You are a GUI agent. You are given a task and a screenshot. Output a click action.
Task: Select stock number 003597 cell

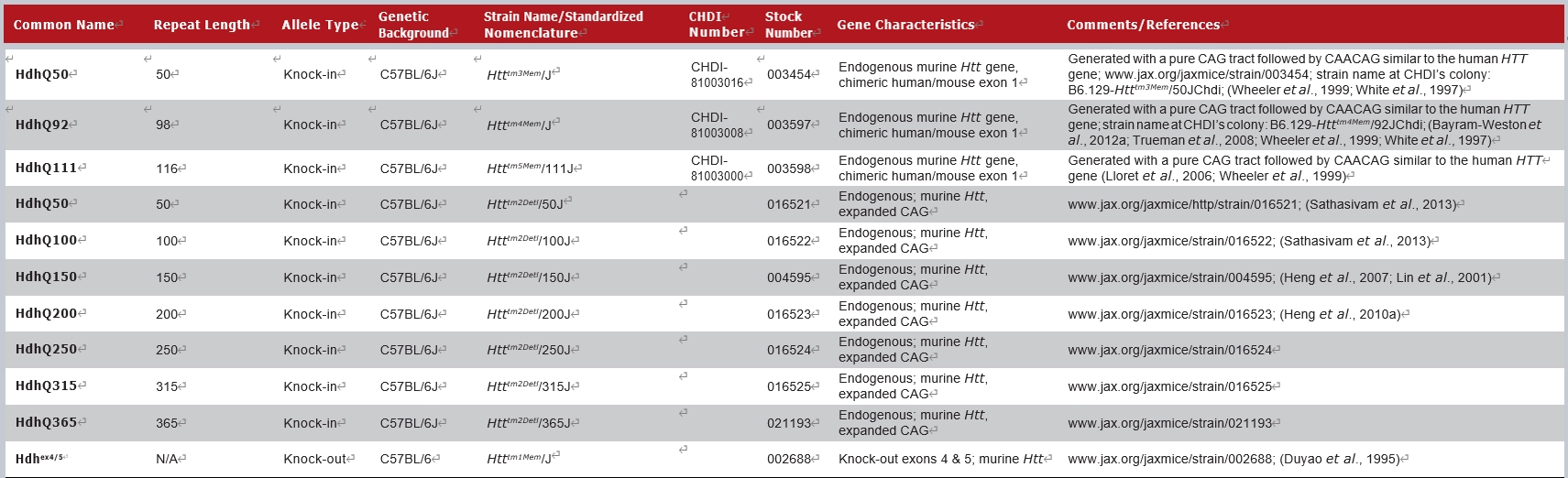click(x=789, y=125)
